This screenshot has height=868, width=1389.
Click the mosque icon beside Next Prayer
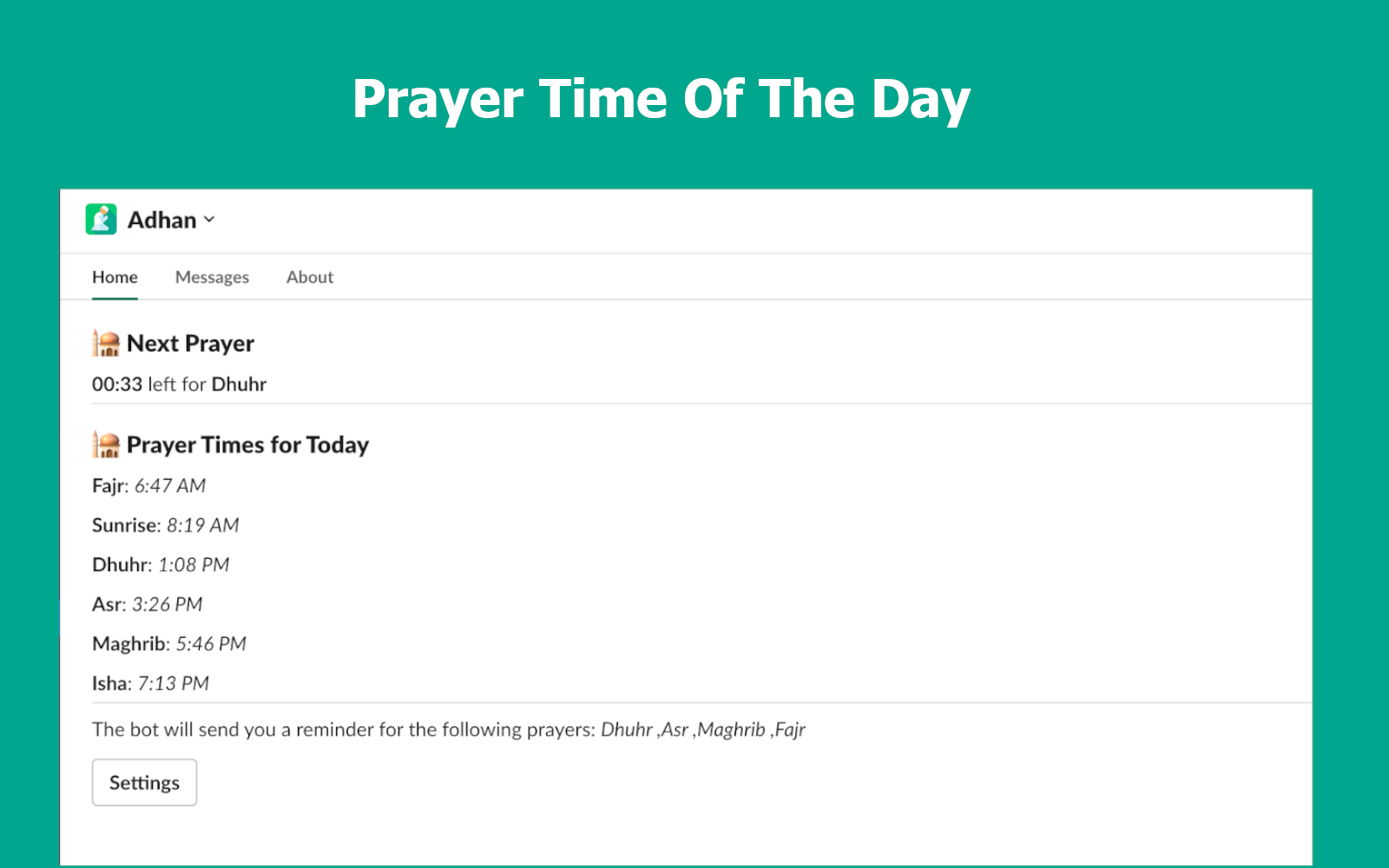point(106,343)
